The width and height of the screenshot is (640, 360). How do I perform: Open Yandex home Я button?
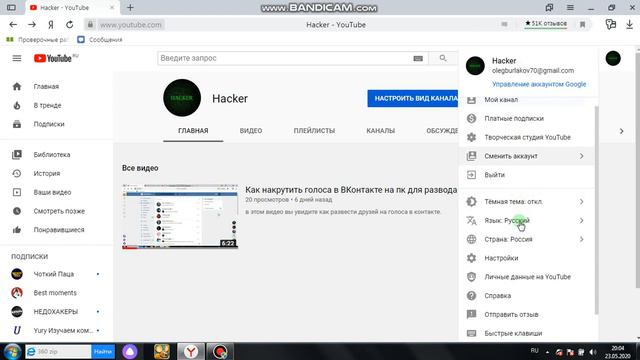click(x=51, y=24)
